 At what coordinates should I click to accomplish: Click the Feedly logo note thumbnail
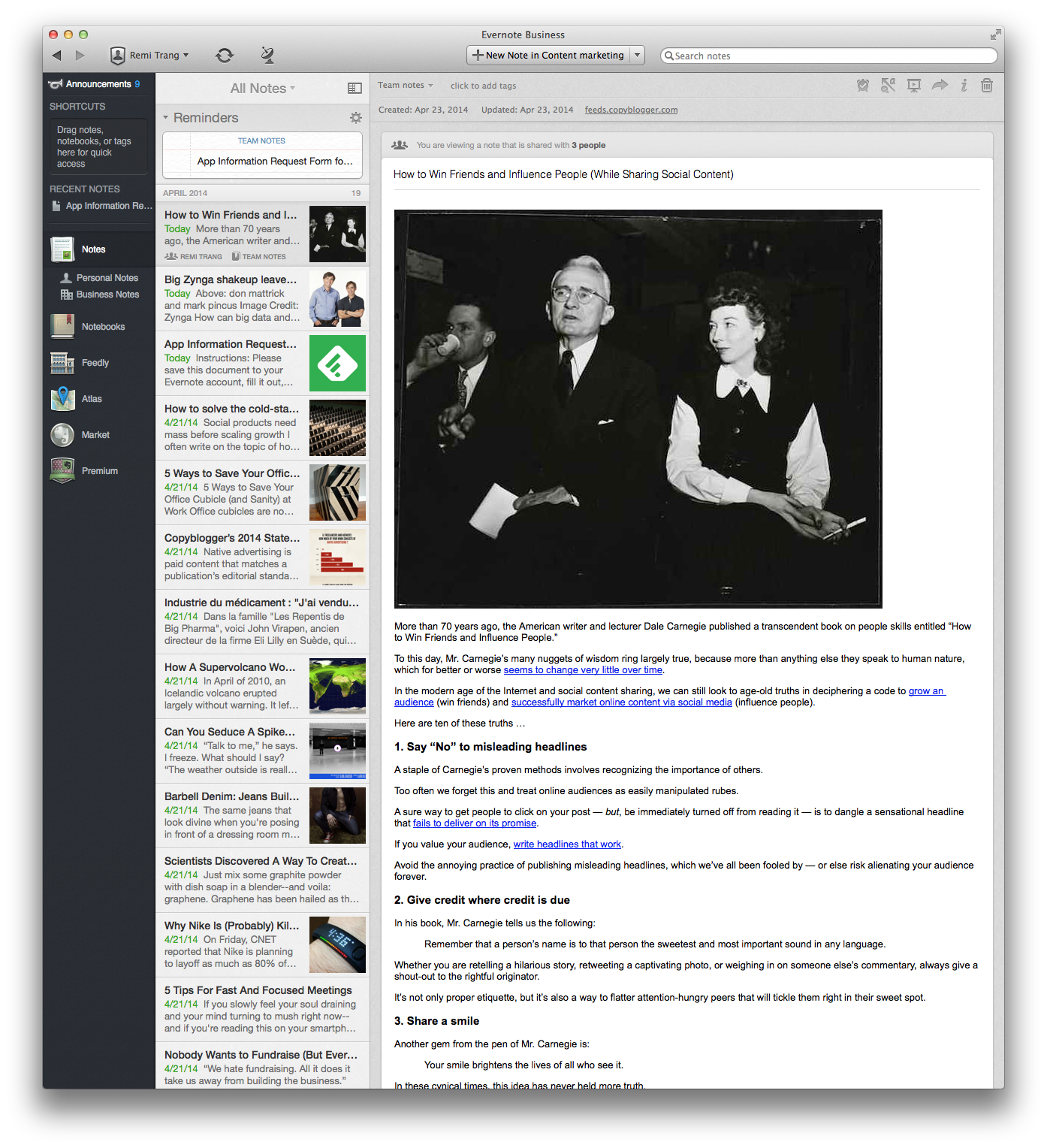point(338,364)
